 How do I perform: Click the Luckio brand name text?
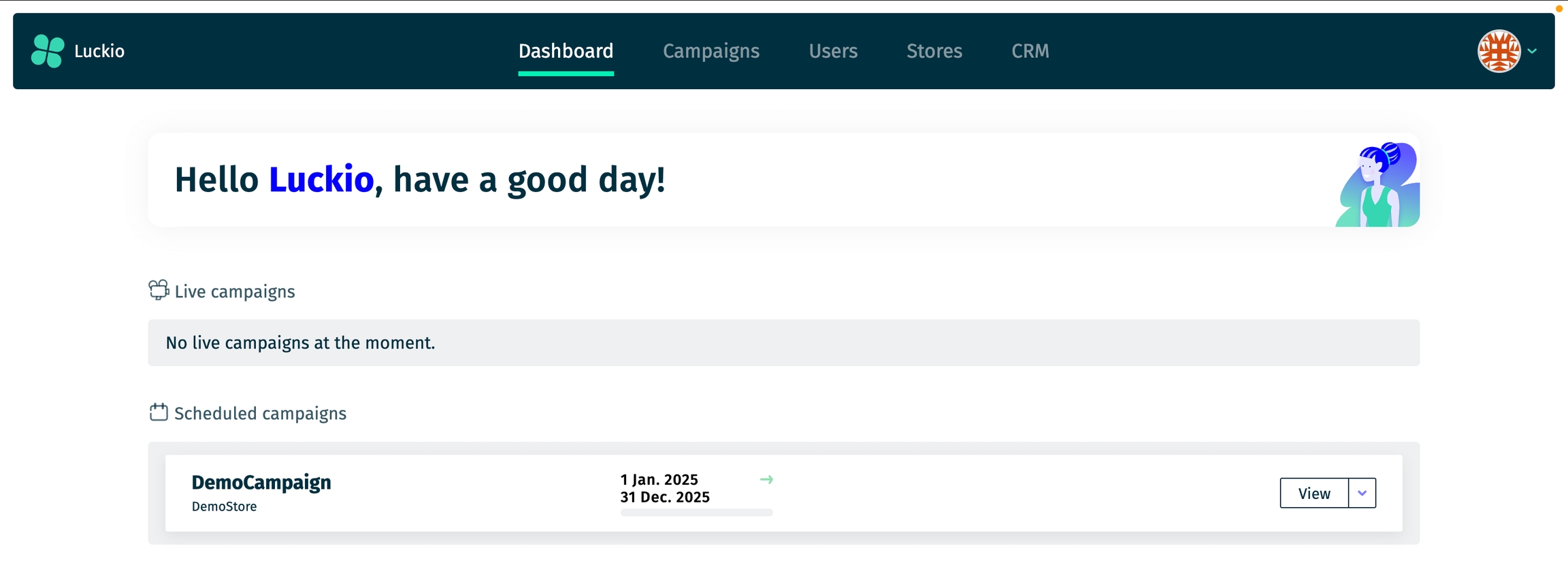coord(99,51)
